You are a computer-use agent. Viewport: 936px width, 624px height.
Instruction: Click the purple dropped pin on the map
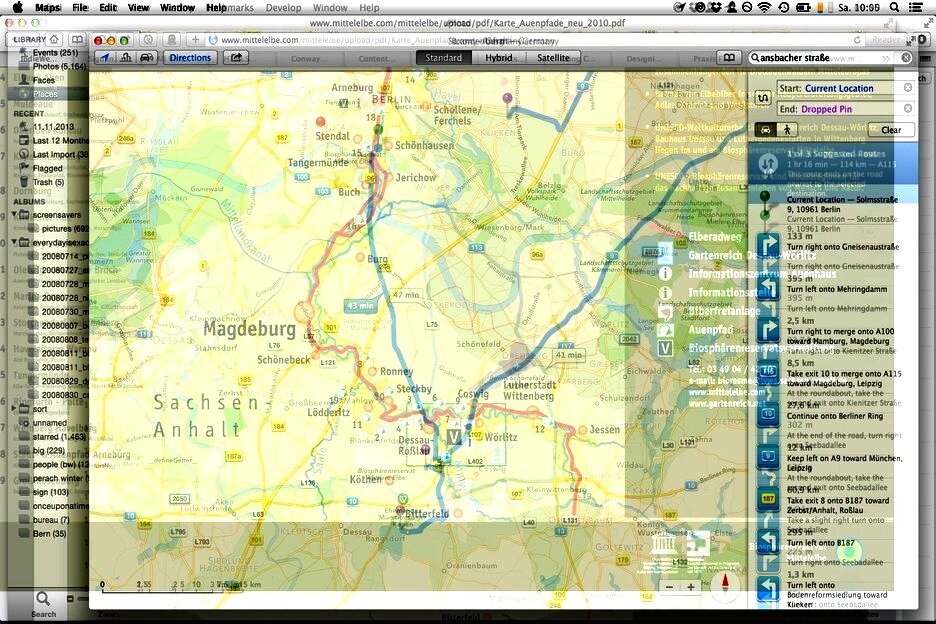point(507,99)
